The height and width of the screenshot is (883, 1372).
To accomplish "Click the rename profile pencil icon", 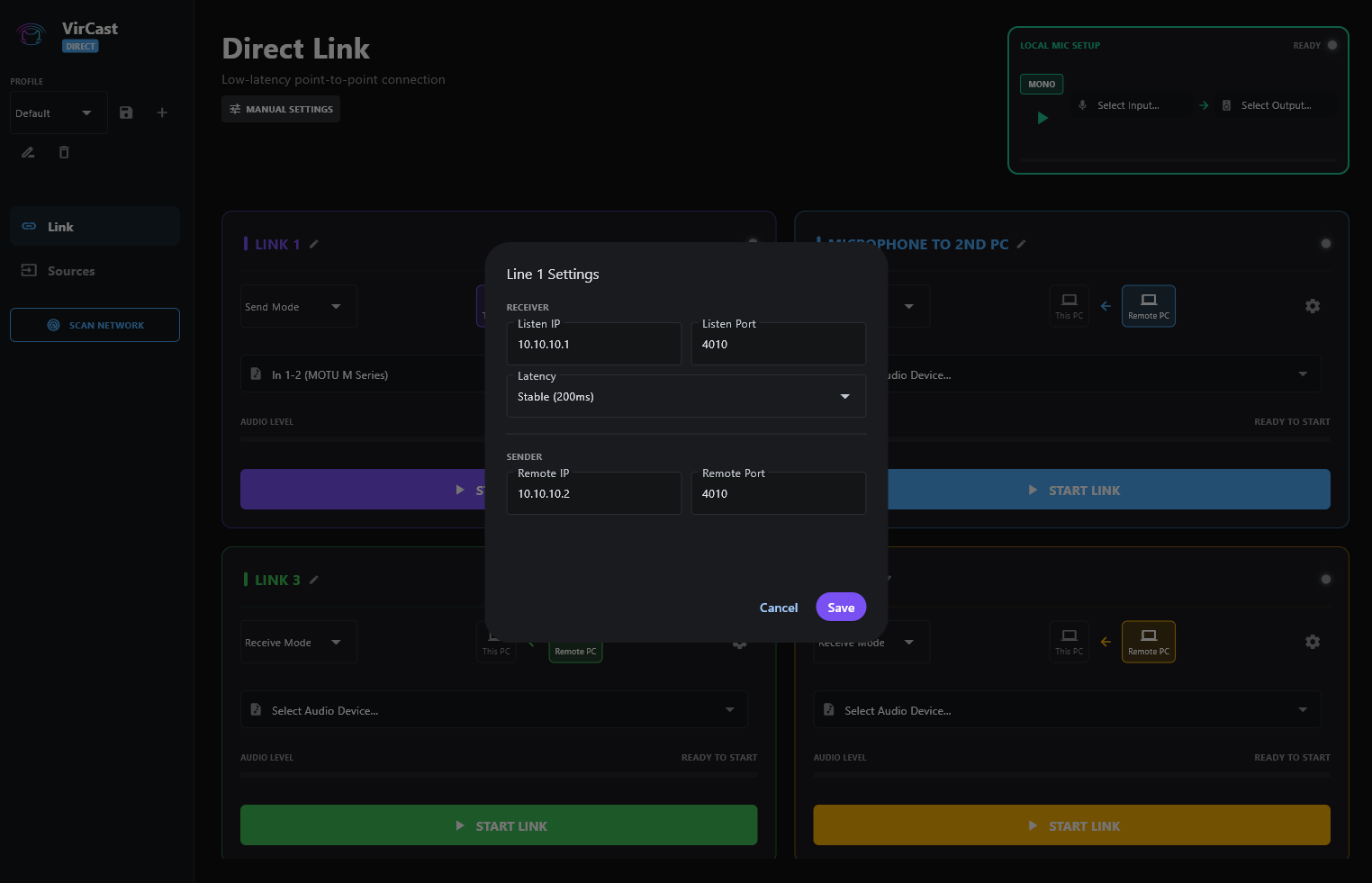I will coord(28,152).
